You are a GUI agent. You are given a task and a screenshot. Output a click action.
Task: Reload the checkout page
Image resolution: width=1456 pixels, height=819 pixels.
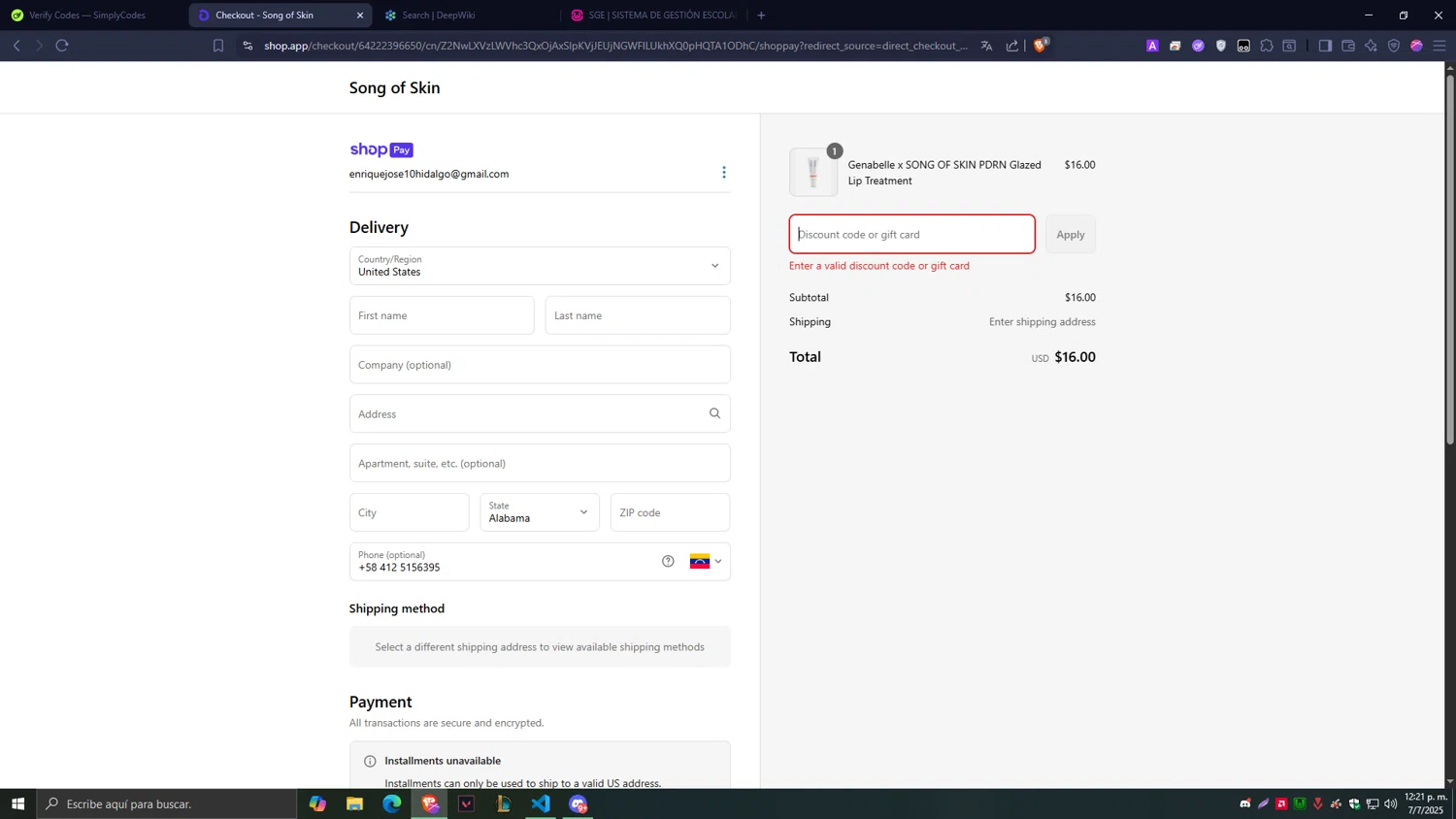pos(62,46)
